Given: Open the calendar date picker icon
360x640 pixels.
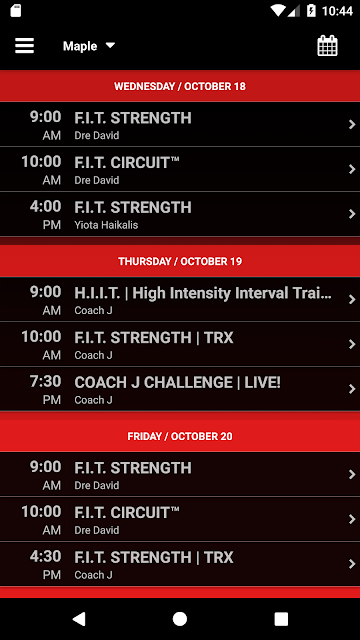Looking at the screenshot, I should tap(327, 46).
